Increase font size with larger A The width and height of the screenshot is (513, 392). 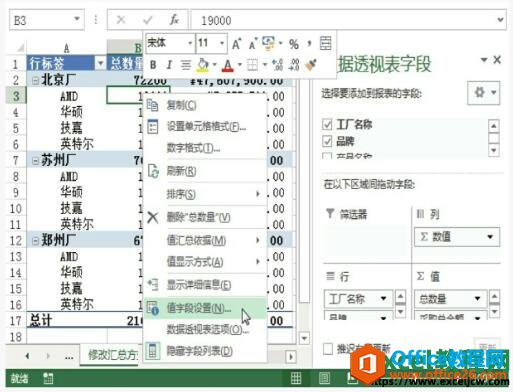[x=236, y=44]
